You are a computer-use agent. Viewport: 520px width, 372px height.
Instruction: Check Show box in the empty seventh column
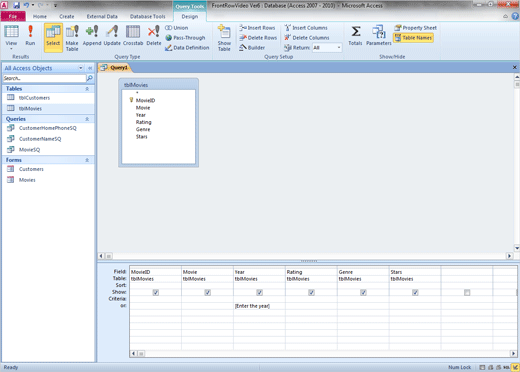click(x=467, y=292)
